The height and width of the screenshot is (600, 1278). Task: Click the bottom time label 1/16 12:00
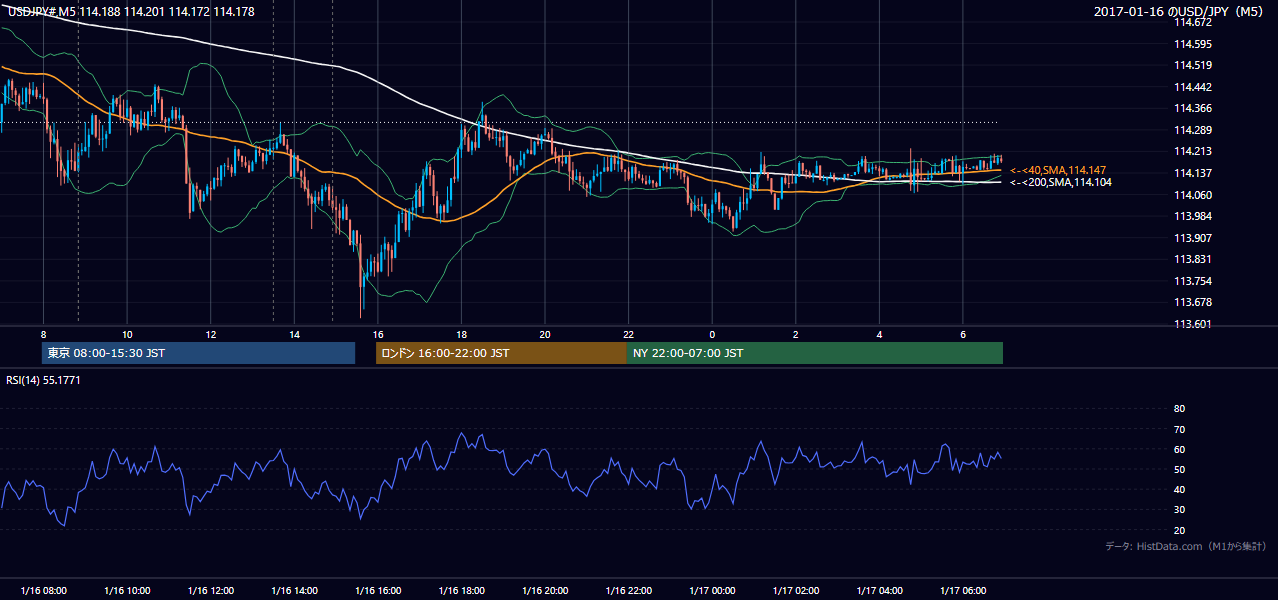point(210,591)
